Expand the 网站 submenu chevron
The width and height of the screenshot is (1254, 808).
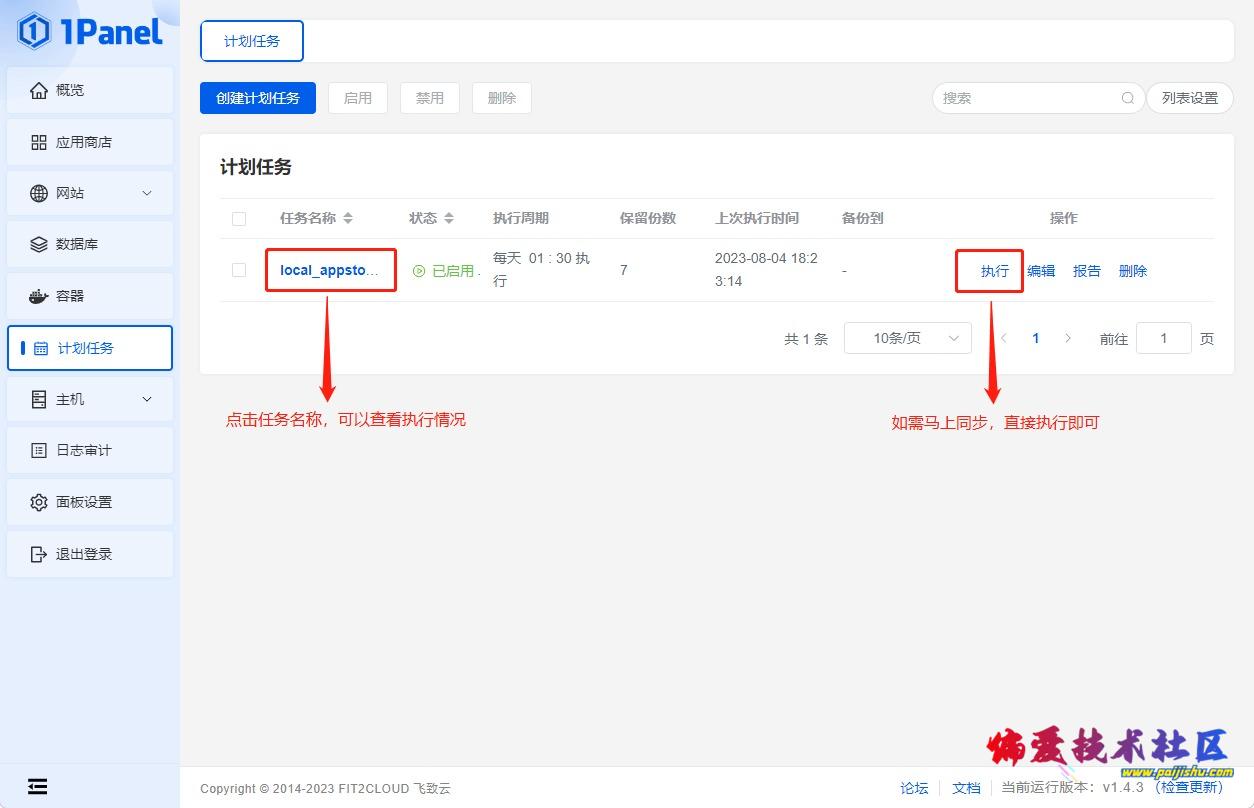(147, 193)
